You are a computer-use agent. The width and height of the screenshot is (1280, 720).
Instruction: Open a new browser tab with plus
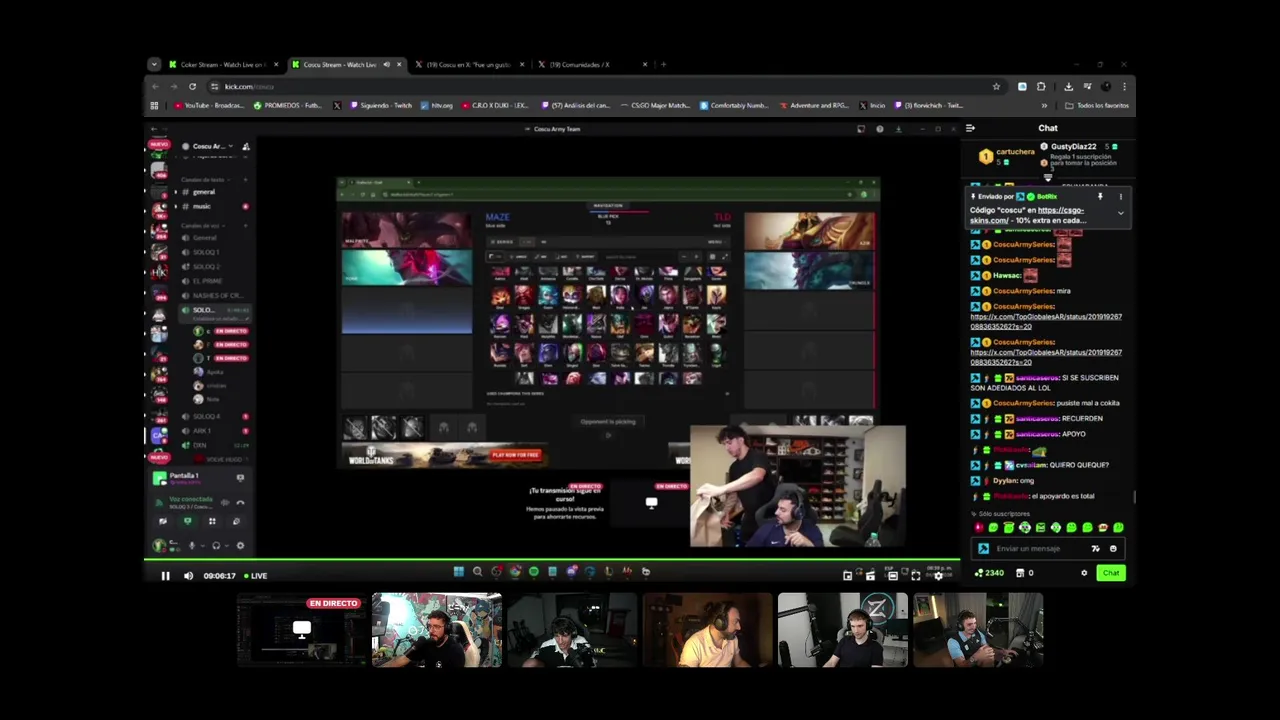pyautogui.click(x=663, y=65)
